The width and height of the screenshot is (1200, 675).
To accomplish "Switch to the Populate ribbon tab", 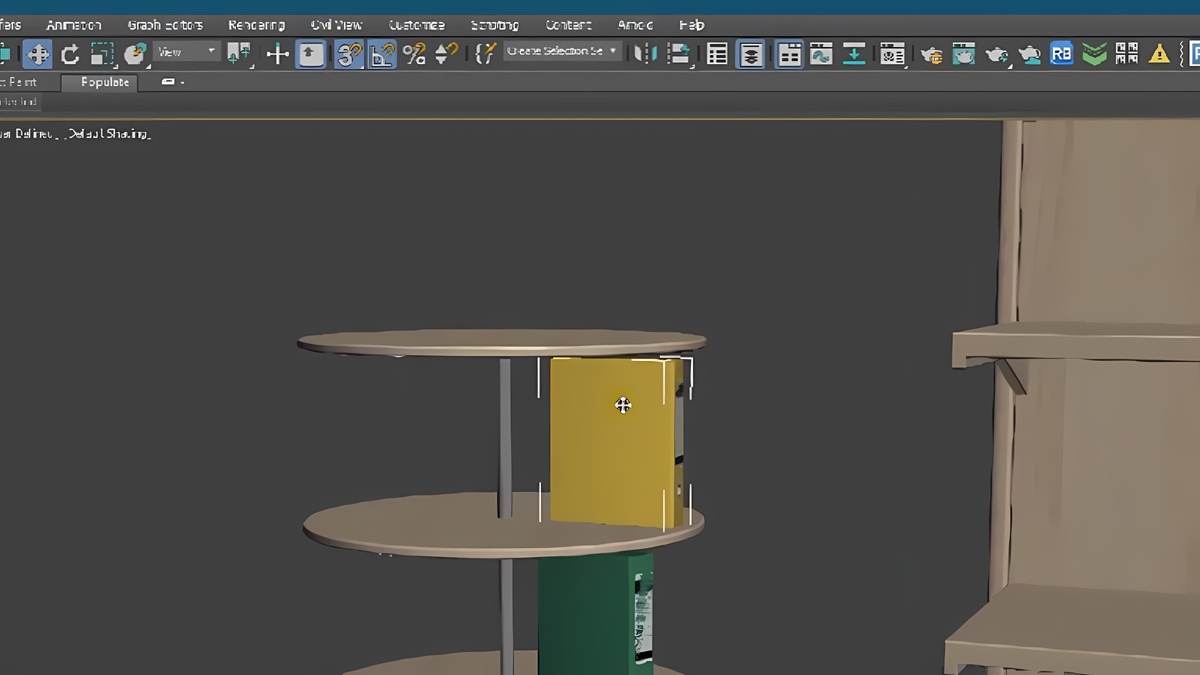I will (x=99, y=82).
